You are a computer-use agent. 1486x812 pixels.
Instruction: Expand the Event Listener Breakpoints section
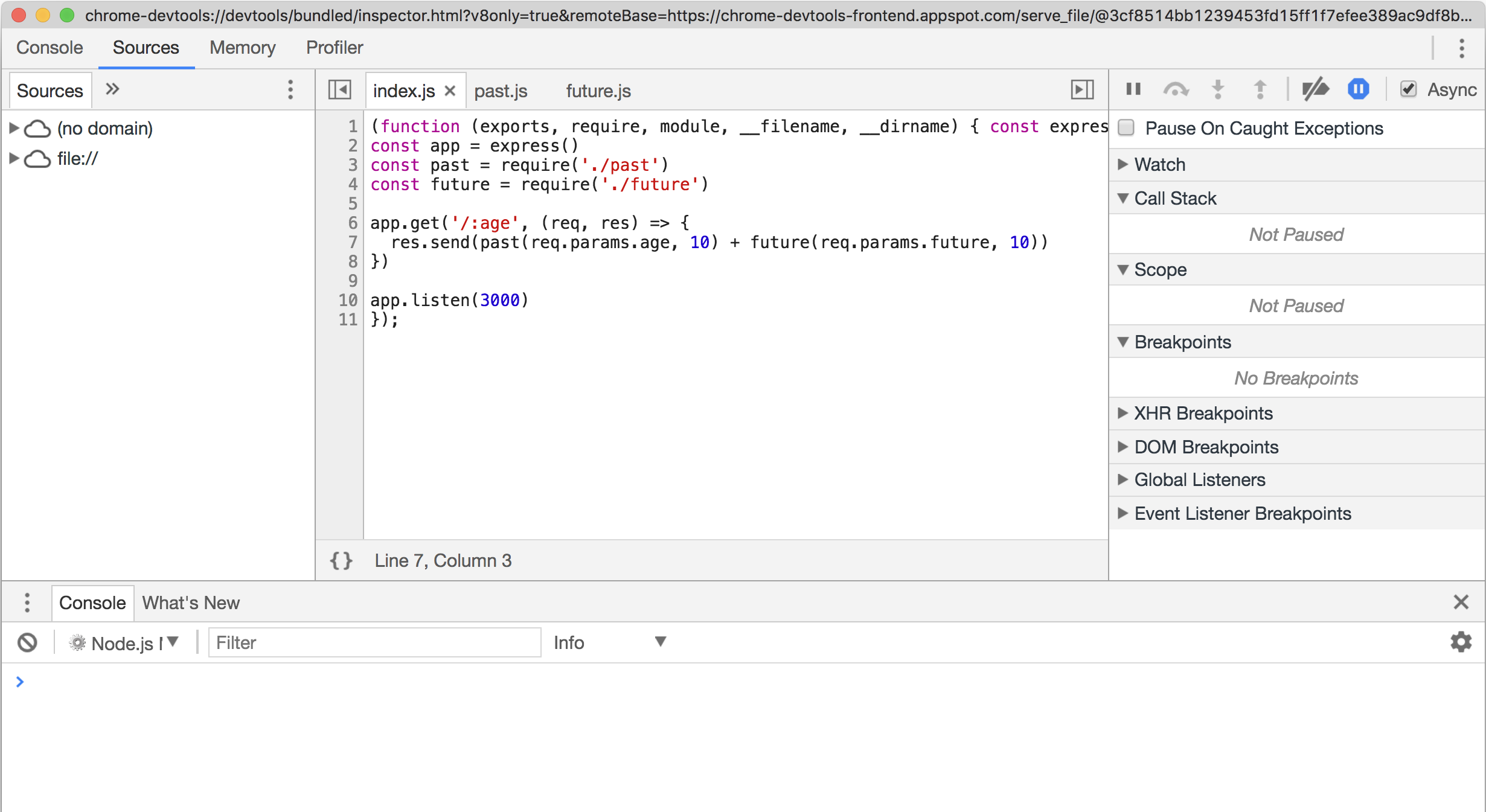point(1123,513)
